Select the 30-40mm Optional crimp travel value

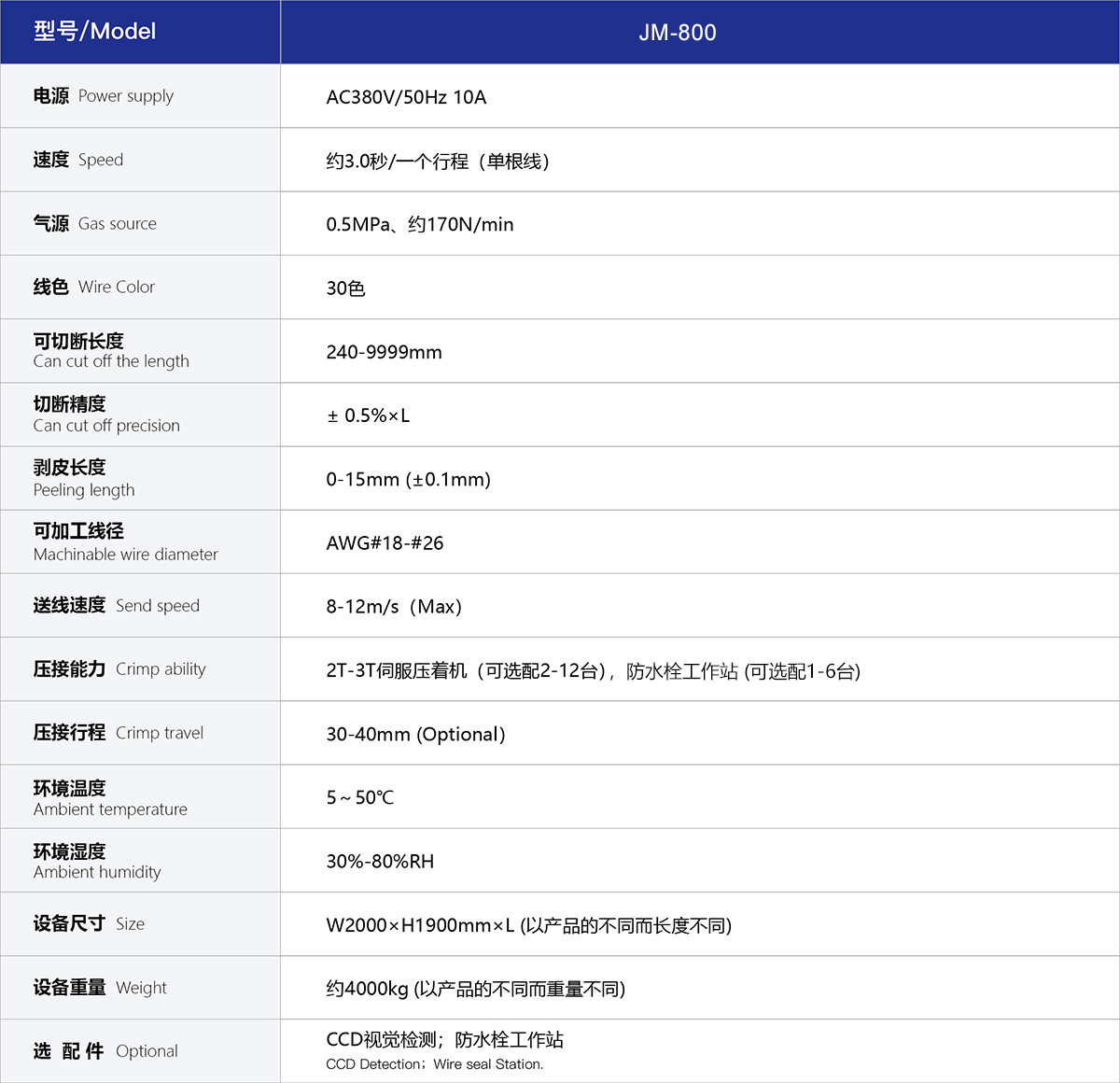(414, 734)
